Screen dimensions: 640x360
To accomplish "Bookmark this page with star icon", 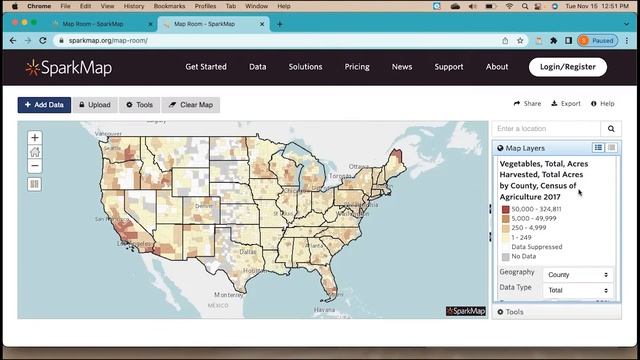I will click(x=520, y=40).
